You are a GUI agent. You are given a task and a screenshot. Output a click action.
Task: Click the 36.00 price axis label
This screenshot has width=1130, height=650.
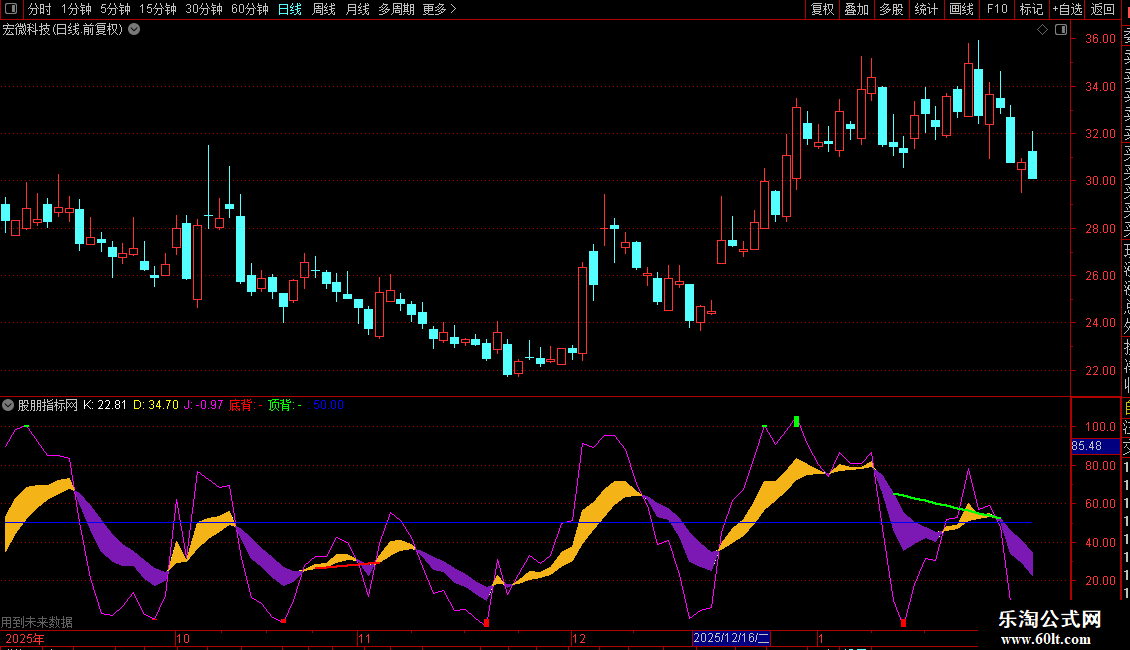click(1100, 39)
